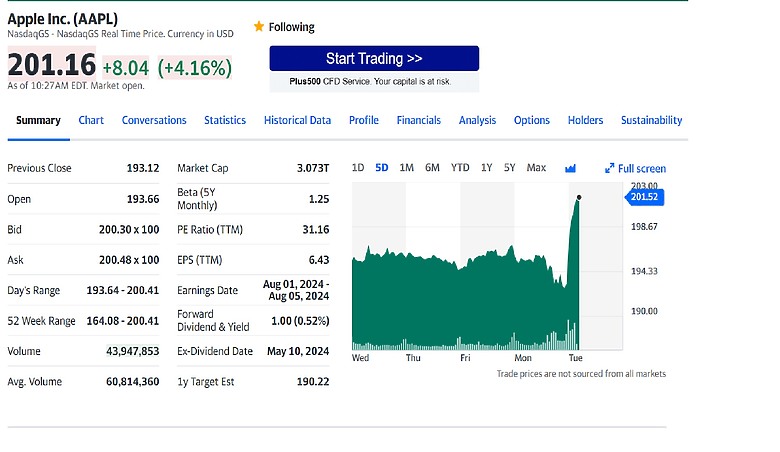The image size is (780, 452).
Task: Click the 198.67 chart axis label
Action: click(644, 227)
